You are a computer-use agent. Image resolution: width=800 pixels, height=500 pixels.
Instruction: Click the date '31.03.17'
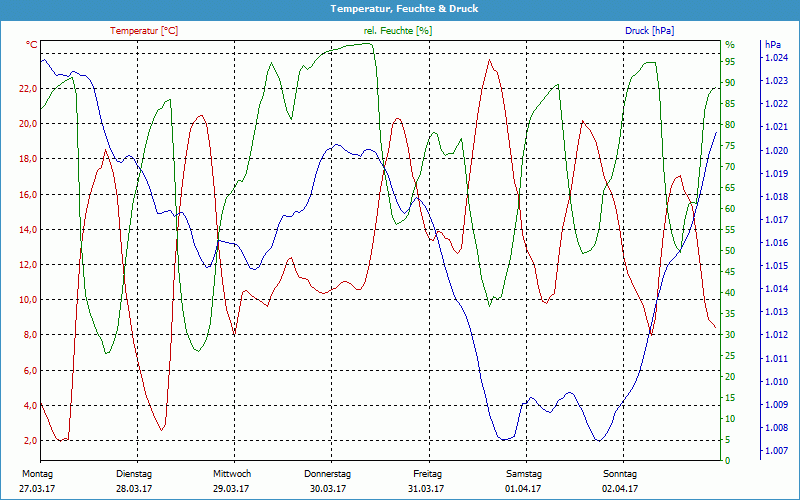click(426, 489)
